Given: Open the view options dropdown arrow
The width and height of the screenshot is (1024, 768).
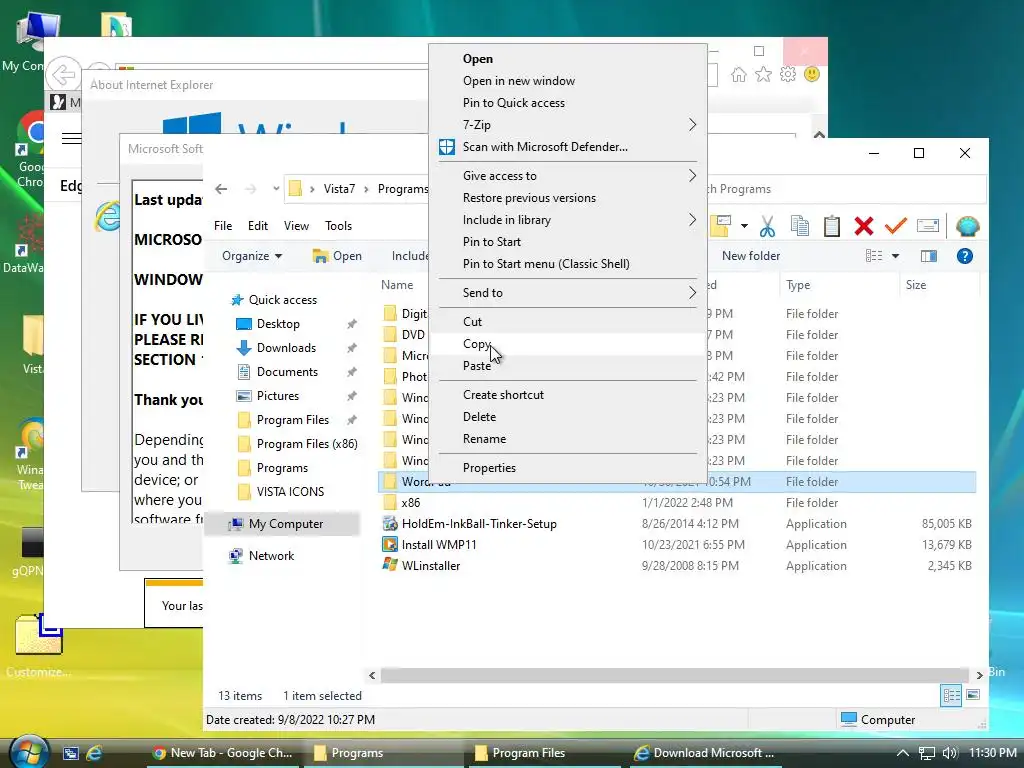Looking at the screenshot, I should pyautogui.click(x=895, y=256).
